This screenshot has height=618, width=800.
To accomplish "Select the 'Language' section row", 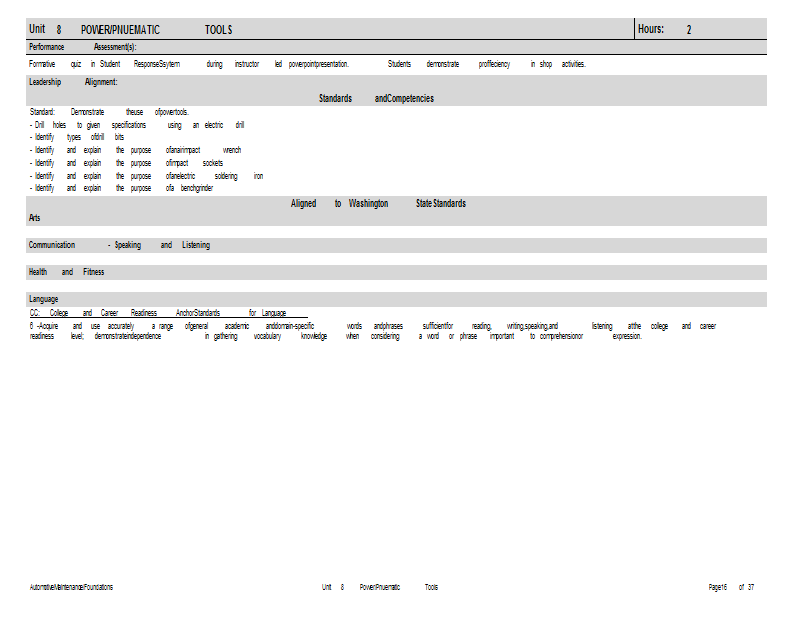I will click(396, 300).
